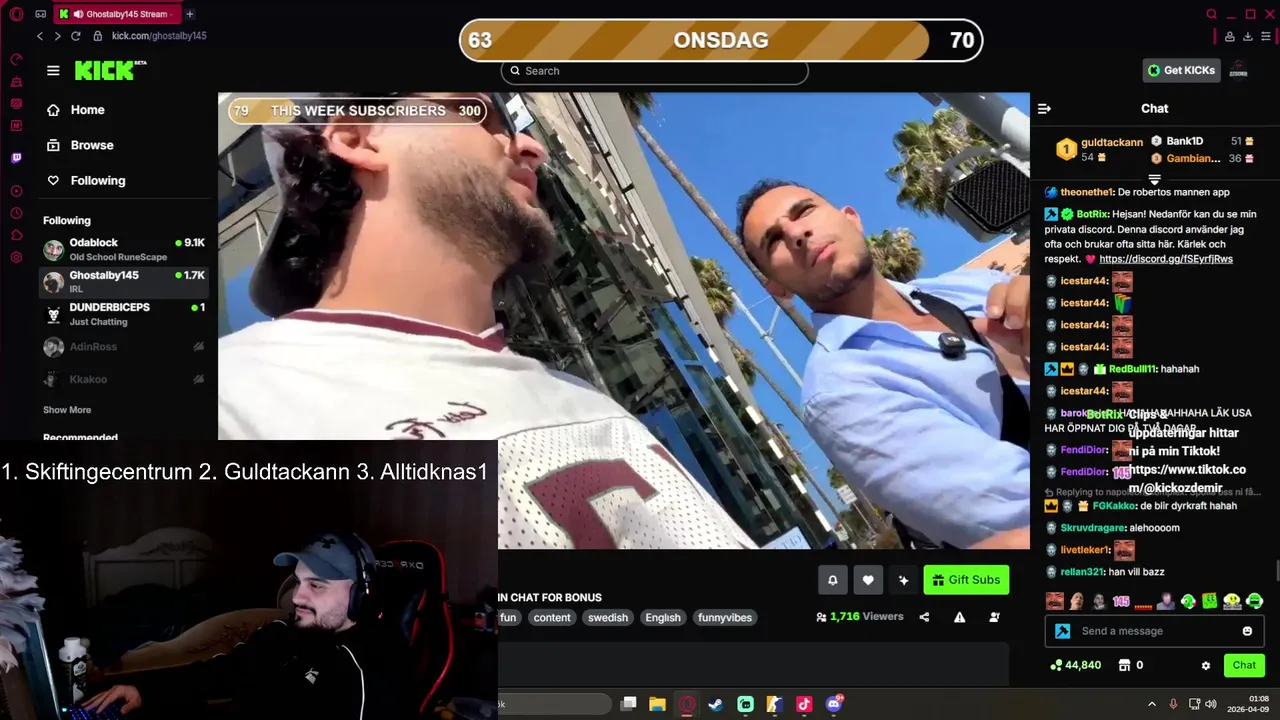Pick the 145 quick emote
Image resolution: width=1280 pixels, height=720 pixels.
coord(1121,601)
